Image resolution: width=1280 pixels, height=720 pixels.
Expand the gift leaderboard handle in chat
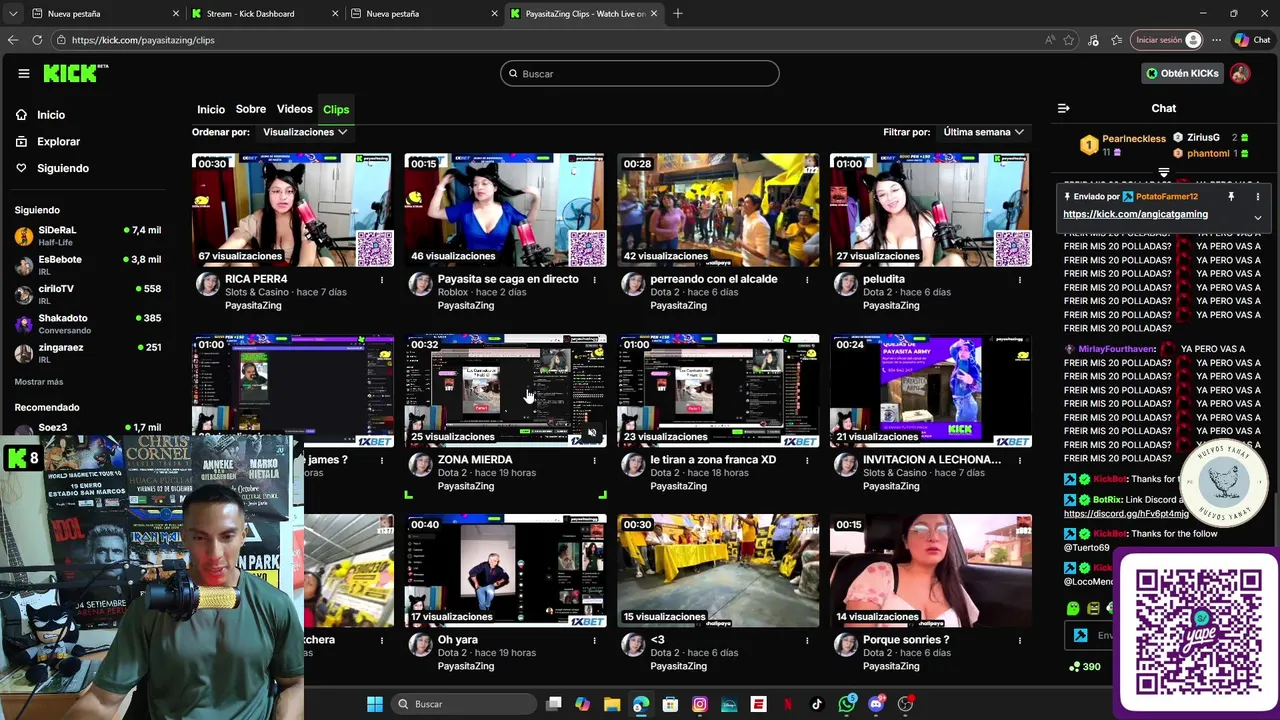coord(1163,173)
